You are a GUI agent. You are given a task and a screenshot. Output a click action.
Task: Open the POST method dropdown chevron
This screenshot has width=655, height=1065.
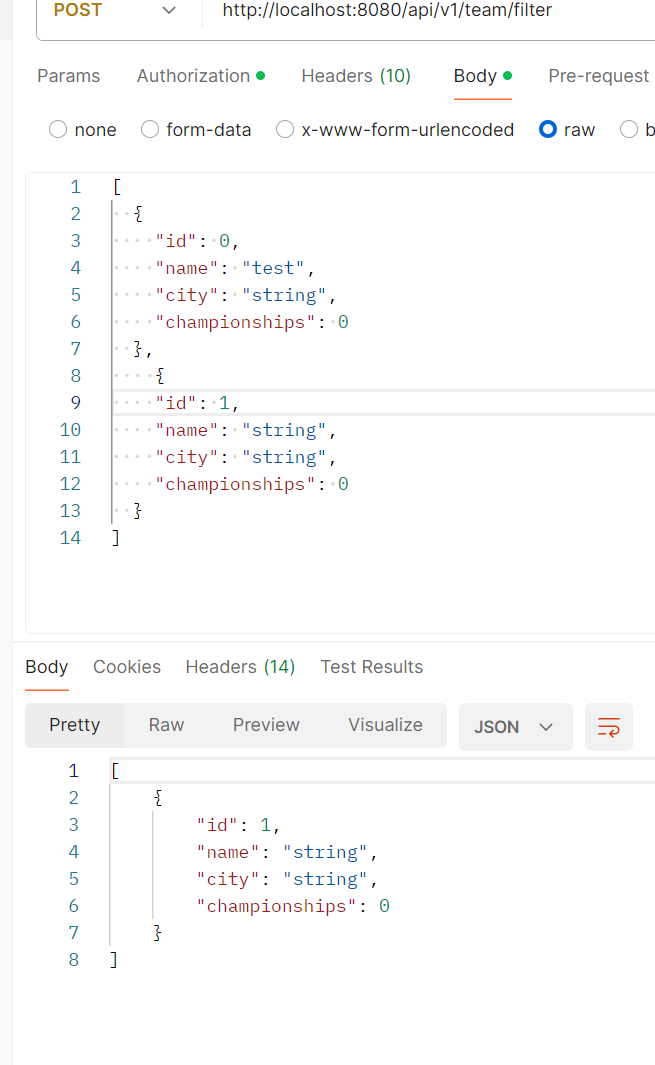click(x=169, y=10)
